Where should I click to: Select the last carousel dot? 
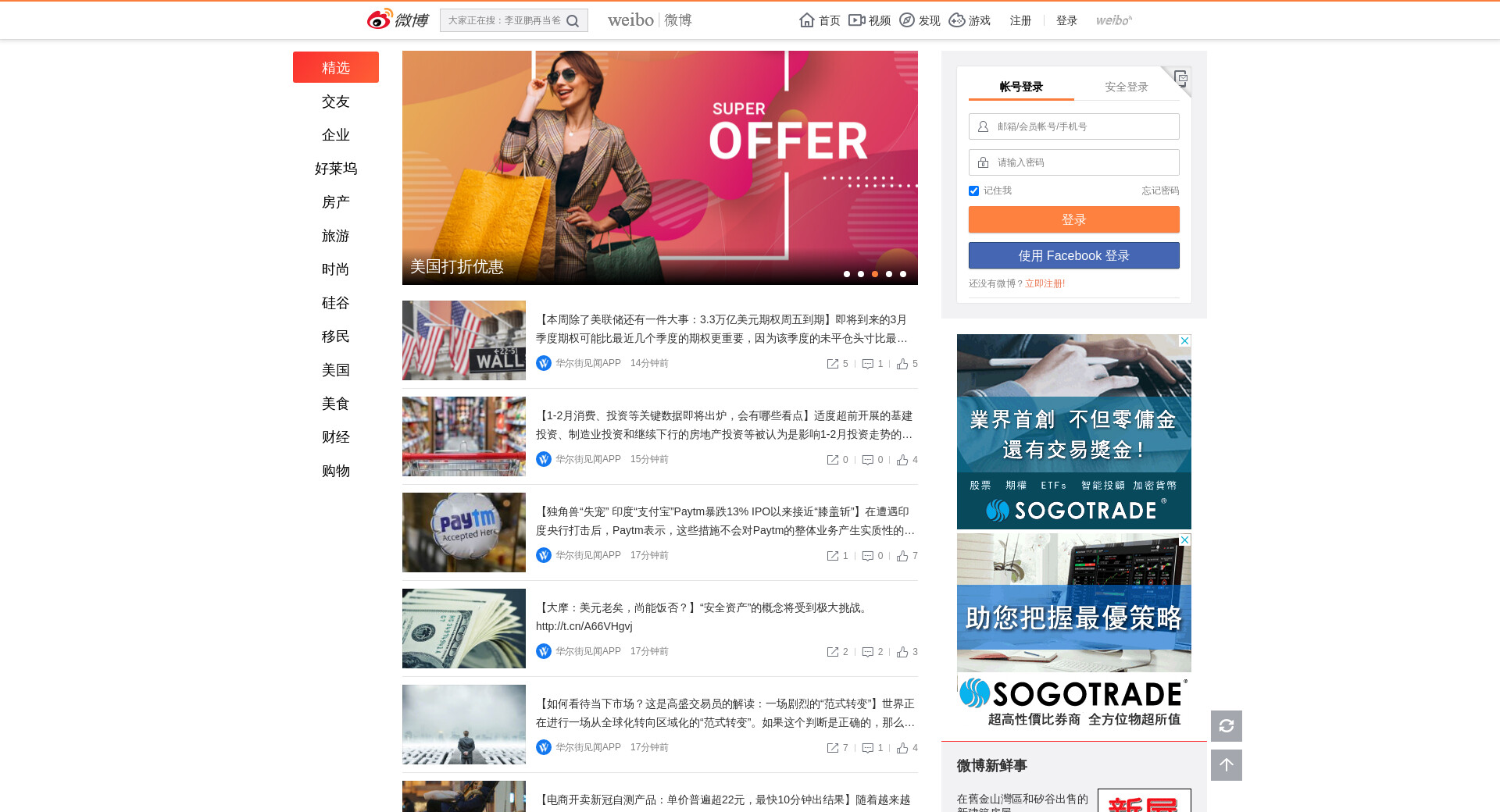tap(903, 274)
